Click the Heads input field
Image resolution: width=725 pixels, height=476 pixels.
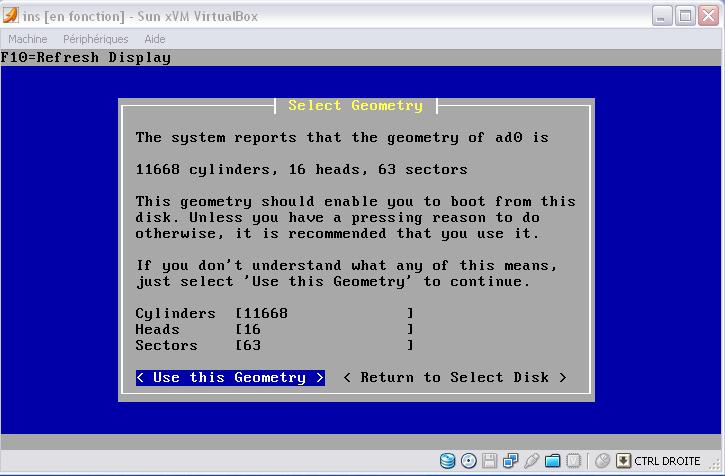pos(324,330)
